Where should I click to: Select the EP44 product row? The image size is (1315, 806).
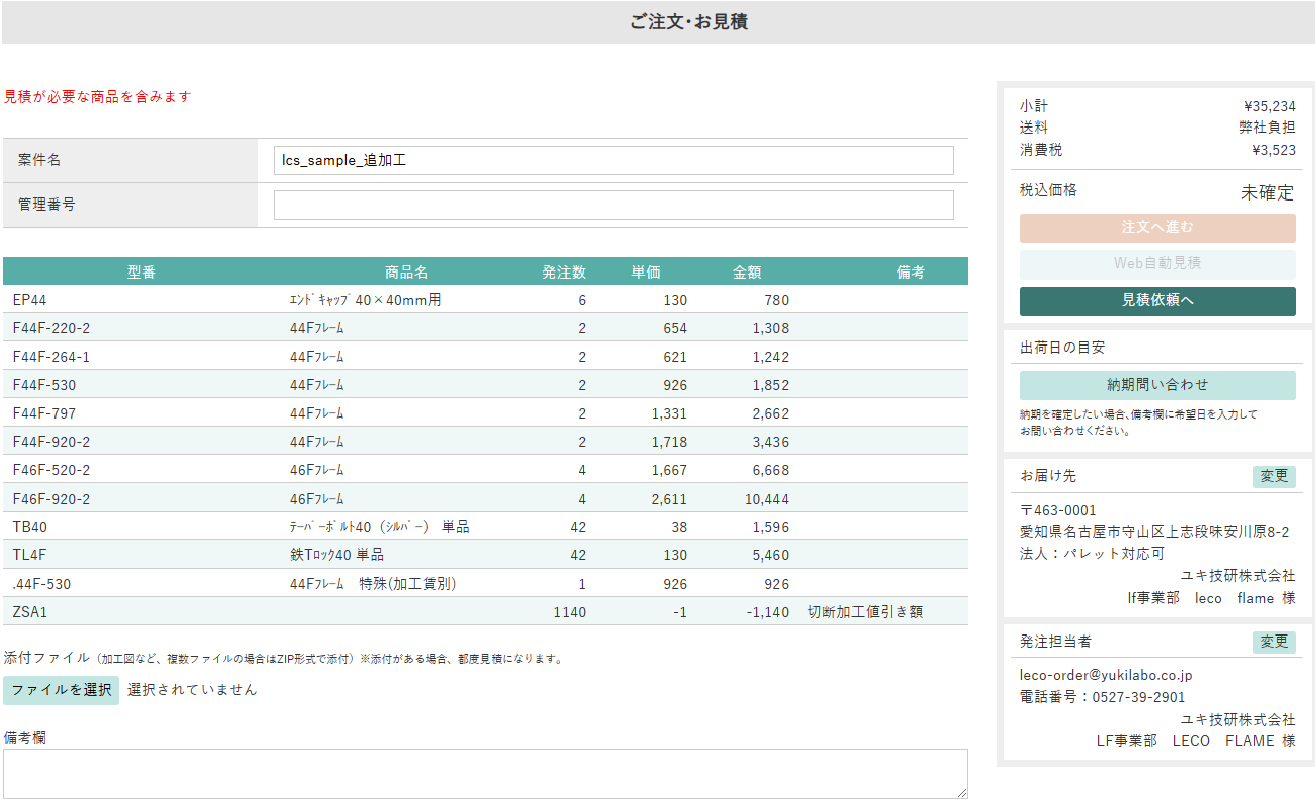click(x=484, y=300)
